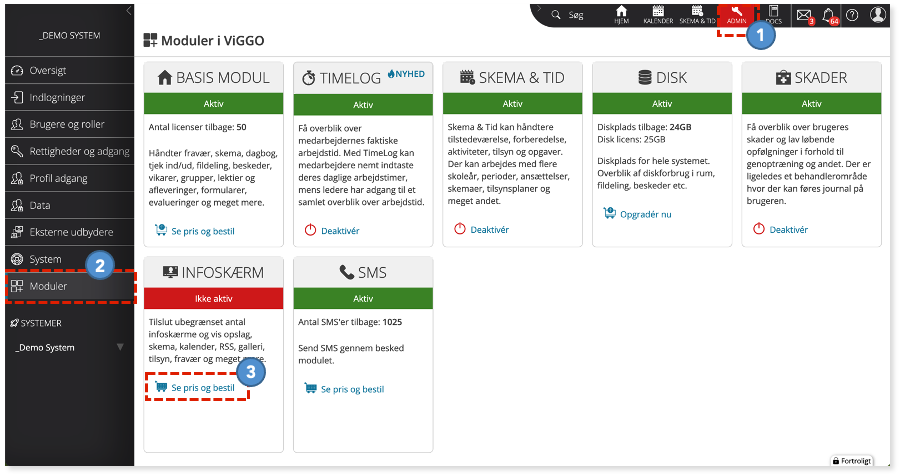The height and width of the screenshot is (474, 900).
Task: Select Profil adgang in the sidebar
Action: [69, 178]
